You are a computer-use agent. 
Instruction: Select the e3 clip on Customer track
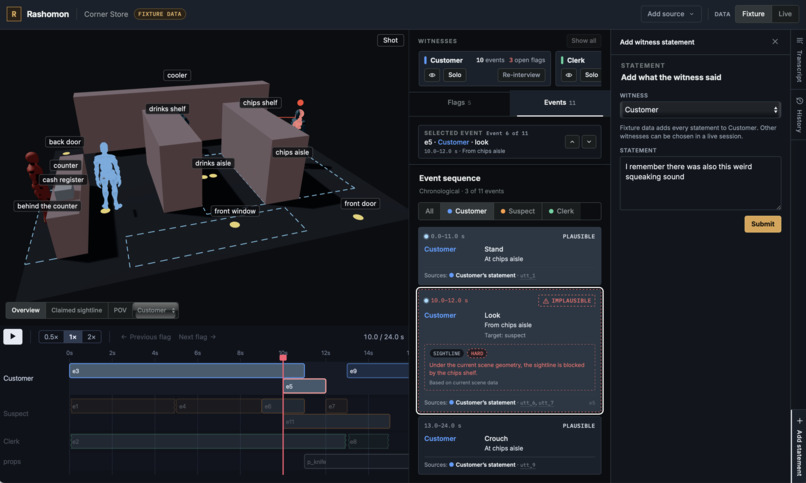(187, 371)
